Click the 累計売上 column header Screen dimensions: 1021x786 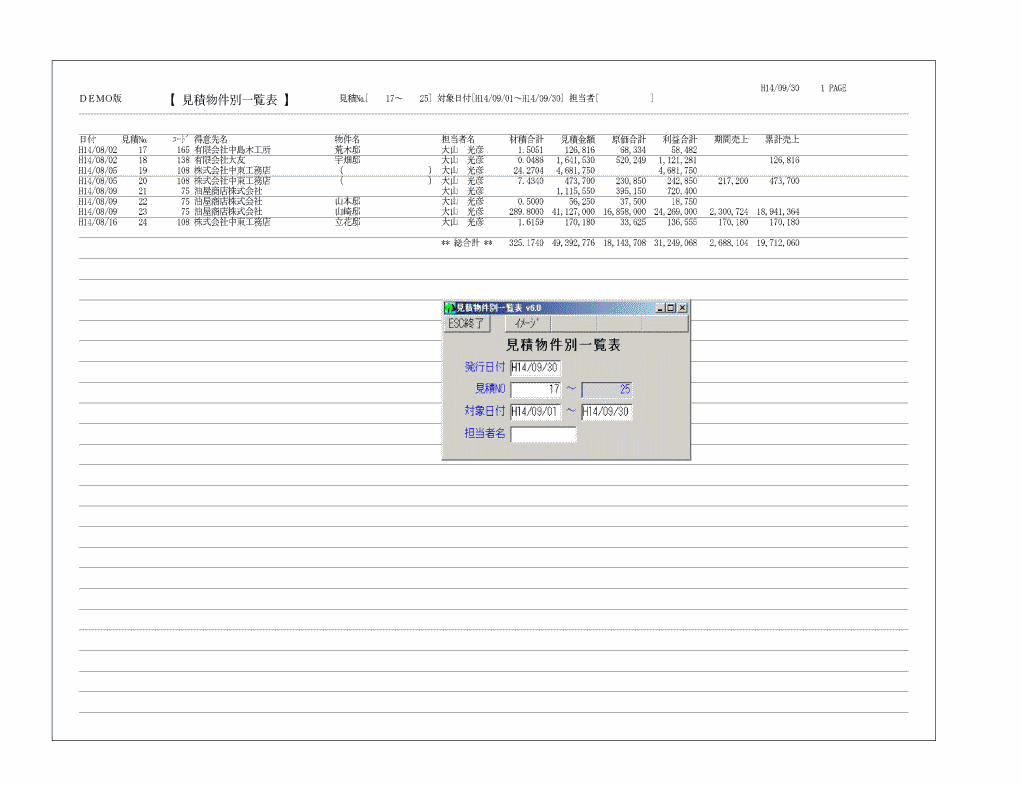tap(782, 139)
